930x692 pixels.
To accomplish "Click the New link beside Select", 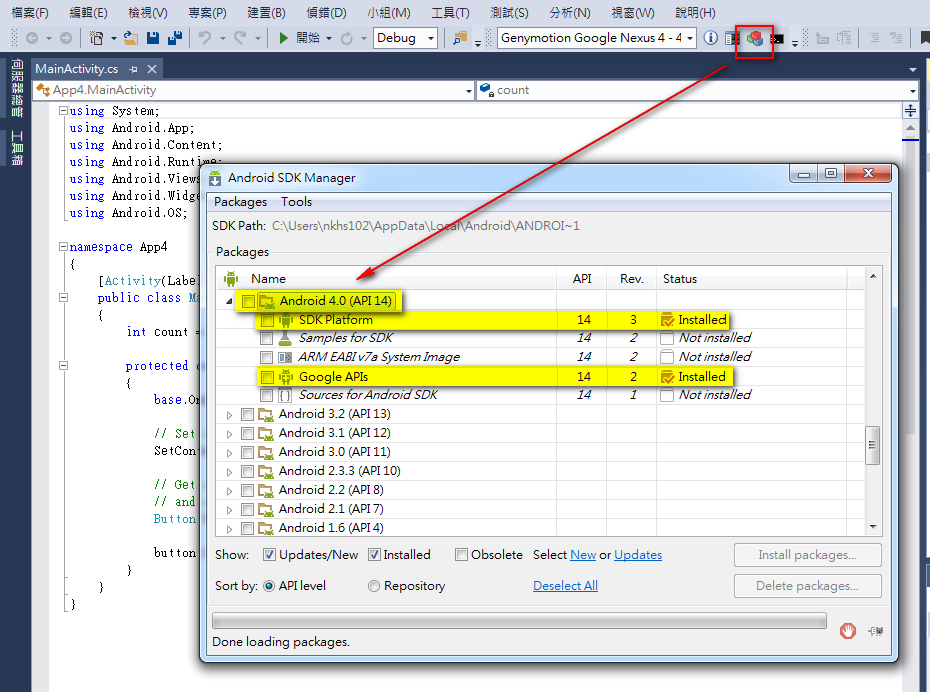I will point(582,555).
